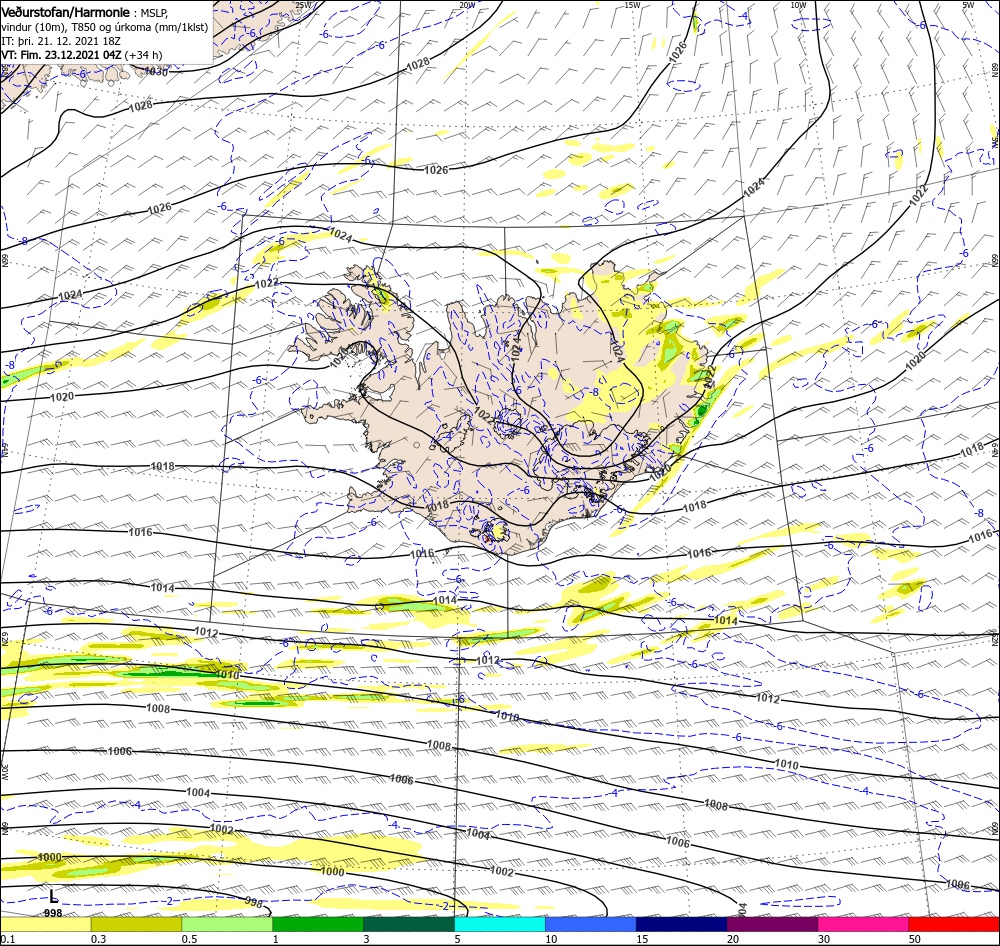
Task: Click the green 1 mm legend color band
Action: 318,924
